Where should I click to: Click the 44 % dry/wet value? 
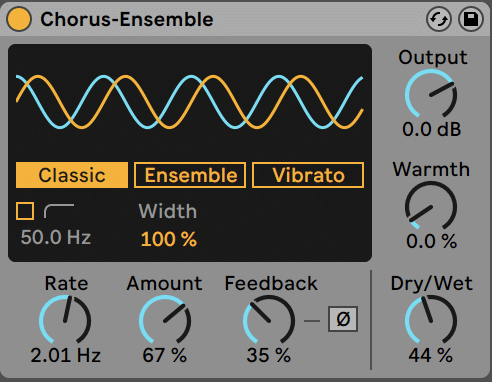click(431, 355)
